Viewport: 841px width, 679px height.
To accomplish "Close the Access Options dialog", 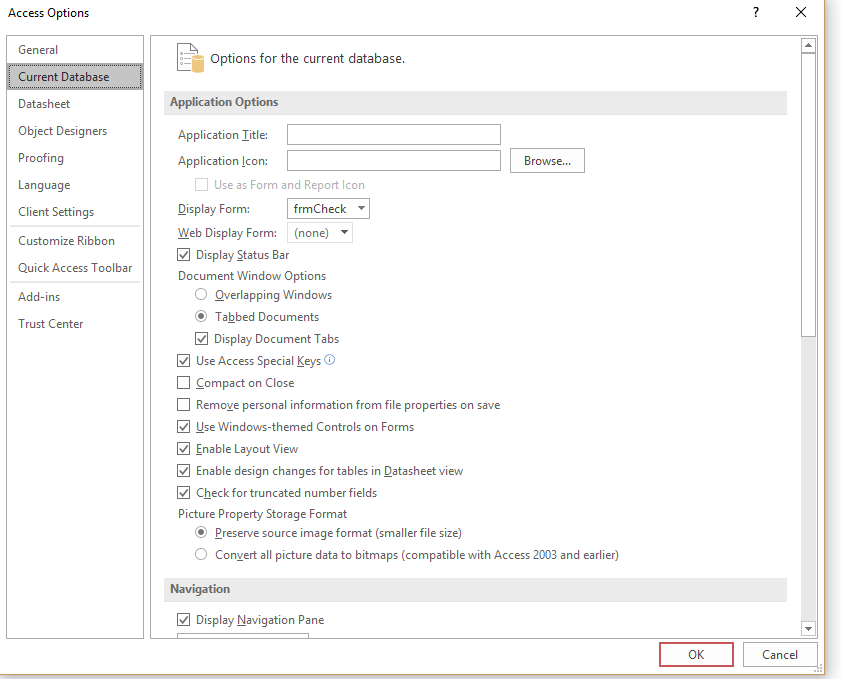I will click(x=801, y=12).
